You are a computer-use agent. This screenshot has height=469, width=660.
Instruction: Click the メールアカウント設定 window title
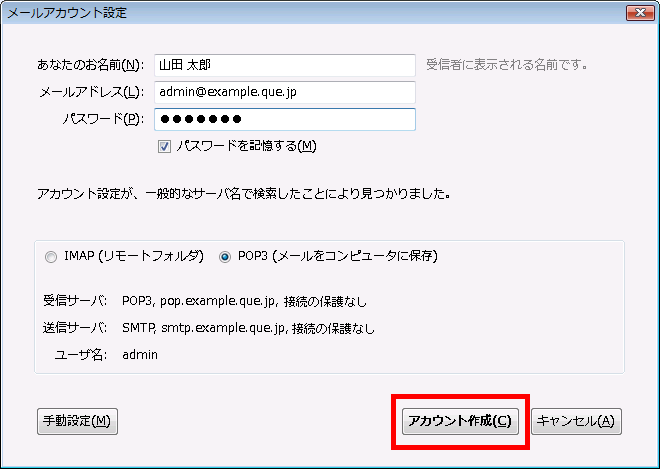(67, 13)
